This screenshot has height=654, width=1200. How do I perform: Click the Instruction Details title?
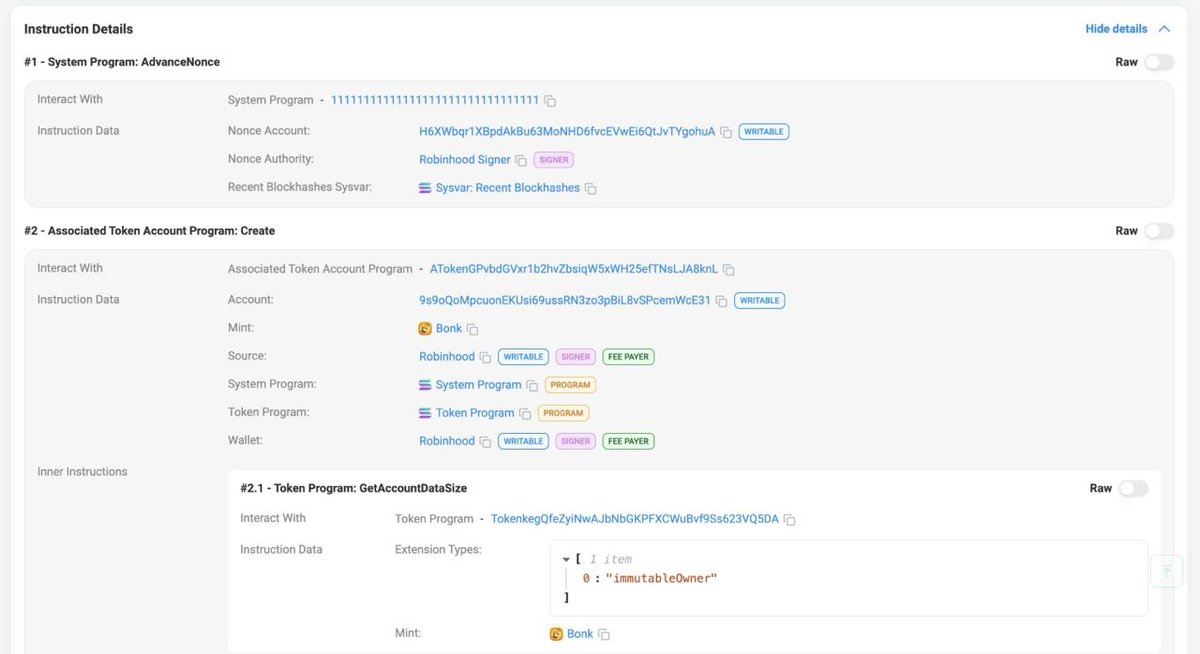tap(79, 29)
